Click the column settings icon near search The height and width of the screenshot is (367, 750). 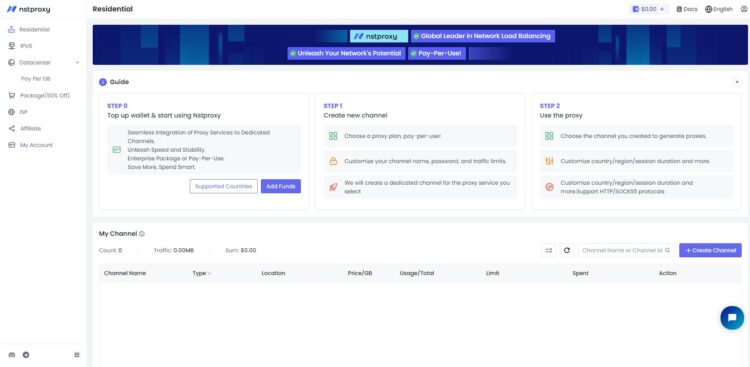[x=549, y=250]
